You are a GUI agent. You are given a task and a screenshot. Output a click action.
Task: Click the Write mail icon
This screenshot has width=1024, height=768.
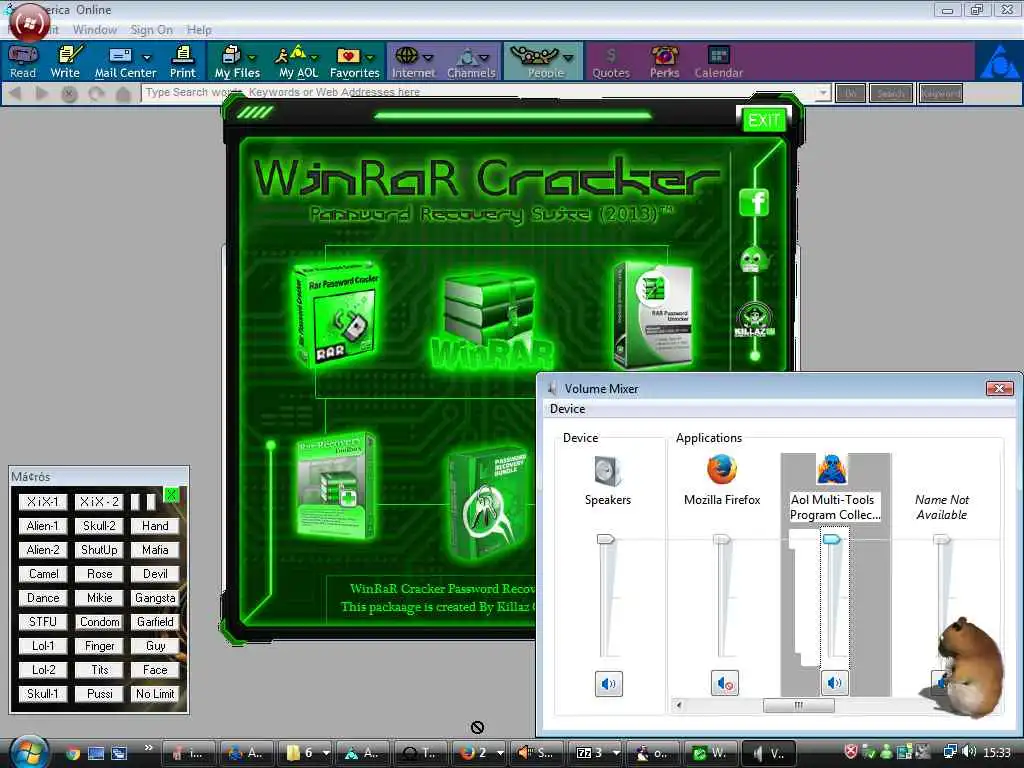[65, 61]
